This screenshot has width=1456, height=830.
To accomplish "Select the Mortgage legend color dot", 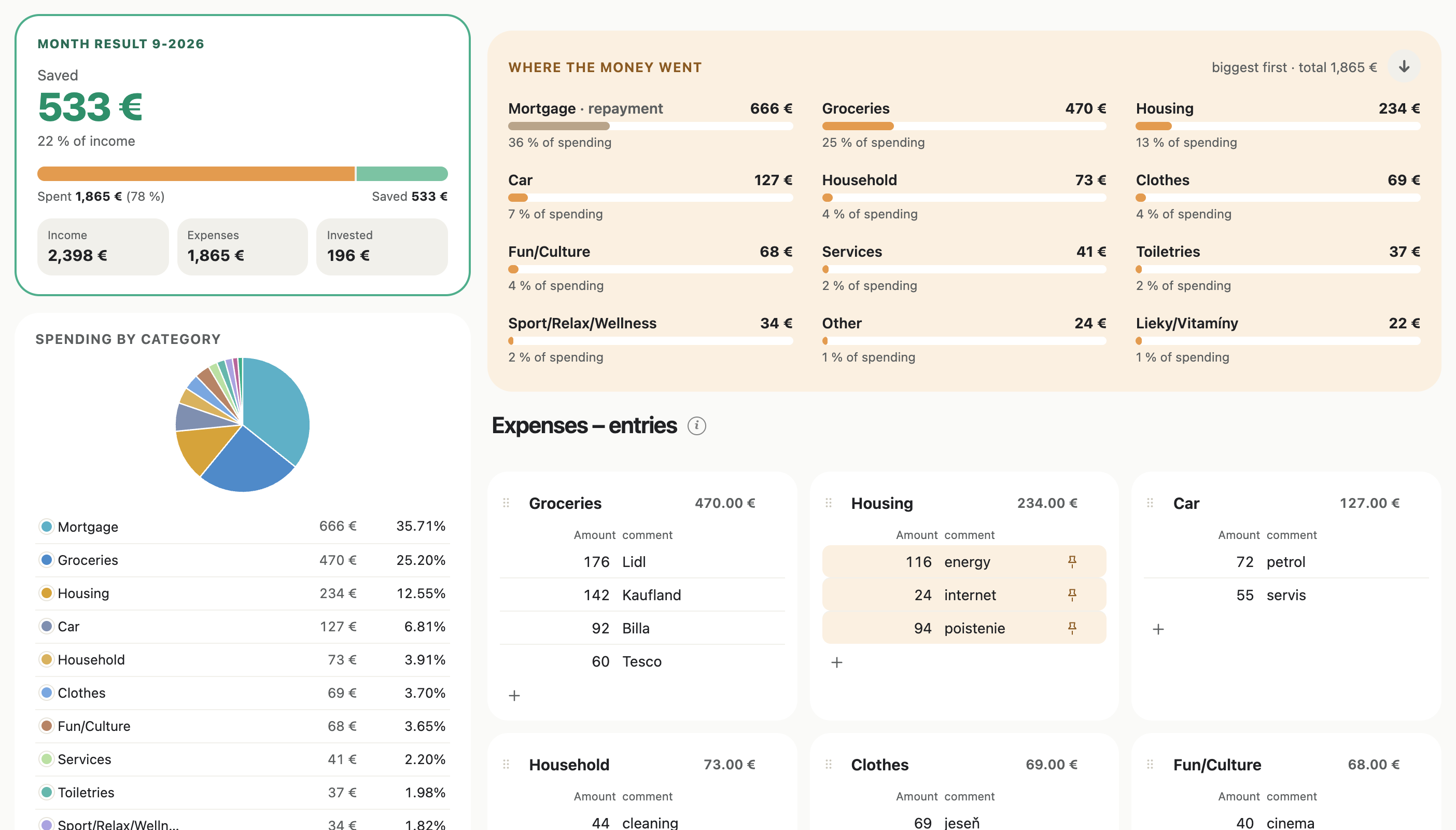I will tap(47, 526).
